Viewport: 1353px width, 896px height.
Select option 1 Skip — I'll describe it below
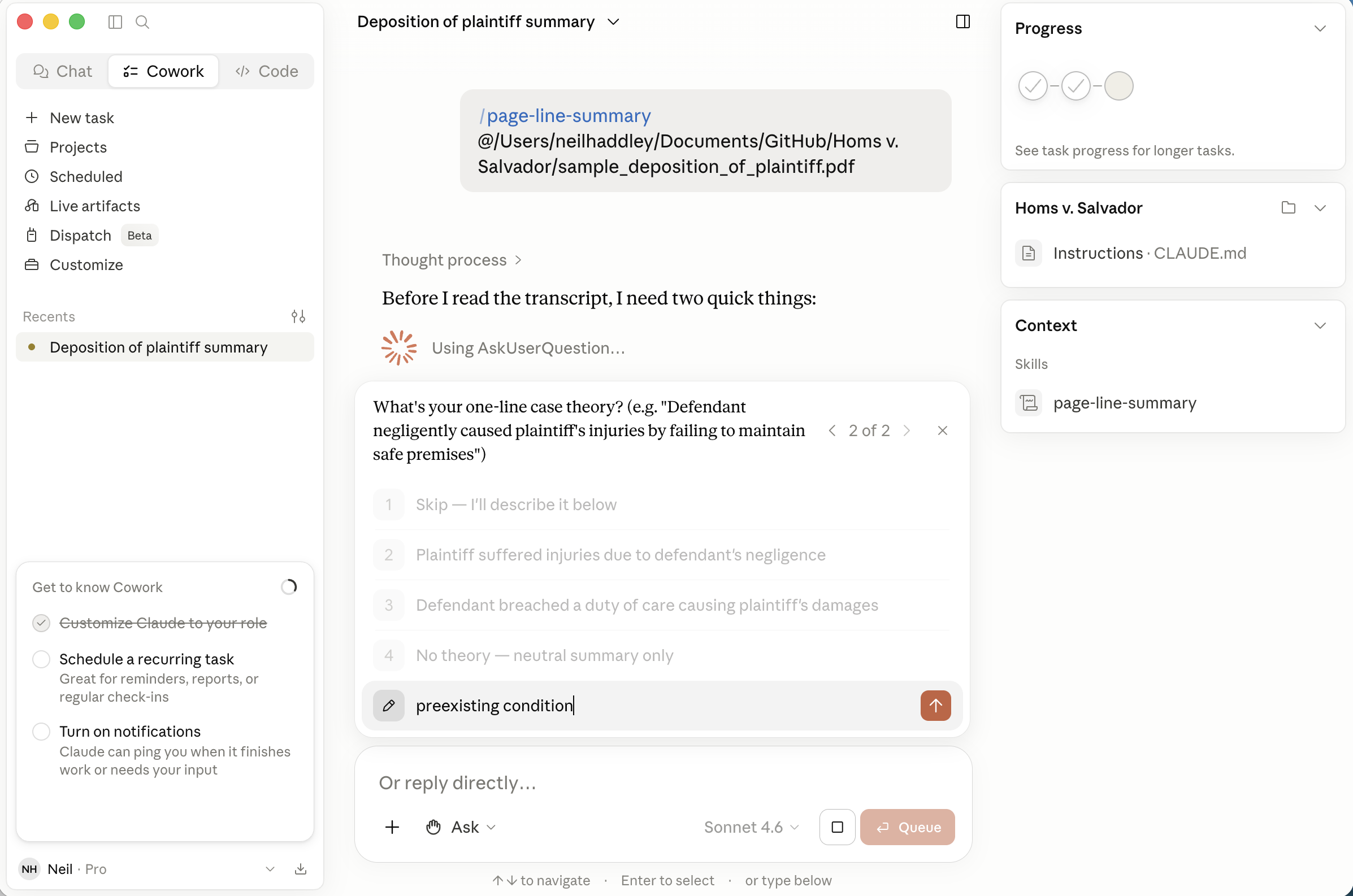click(x=661, y=504)
